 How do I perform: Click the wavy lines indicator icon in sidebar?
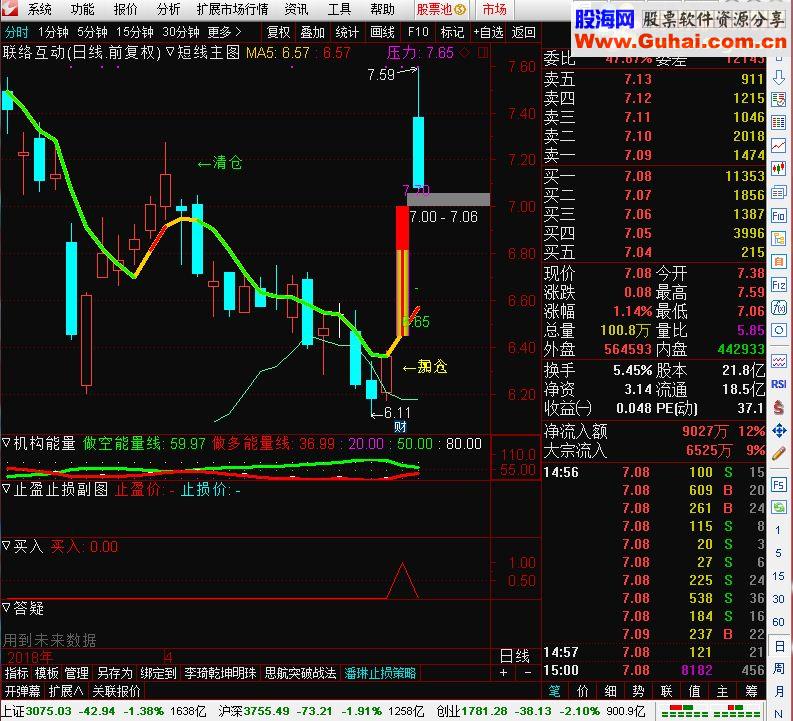(x=779, y=361)
